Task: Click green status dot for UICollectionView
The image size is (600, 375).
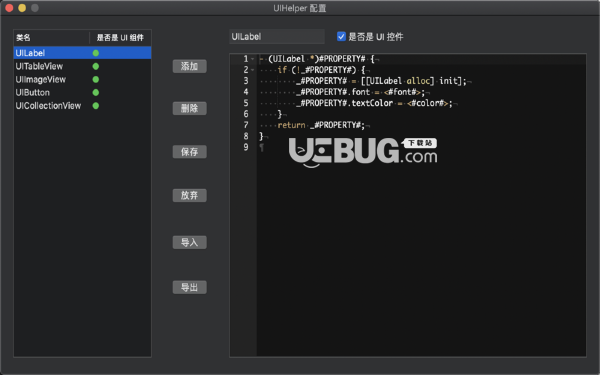Action: click(x=96, y=106)
